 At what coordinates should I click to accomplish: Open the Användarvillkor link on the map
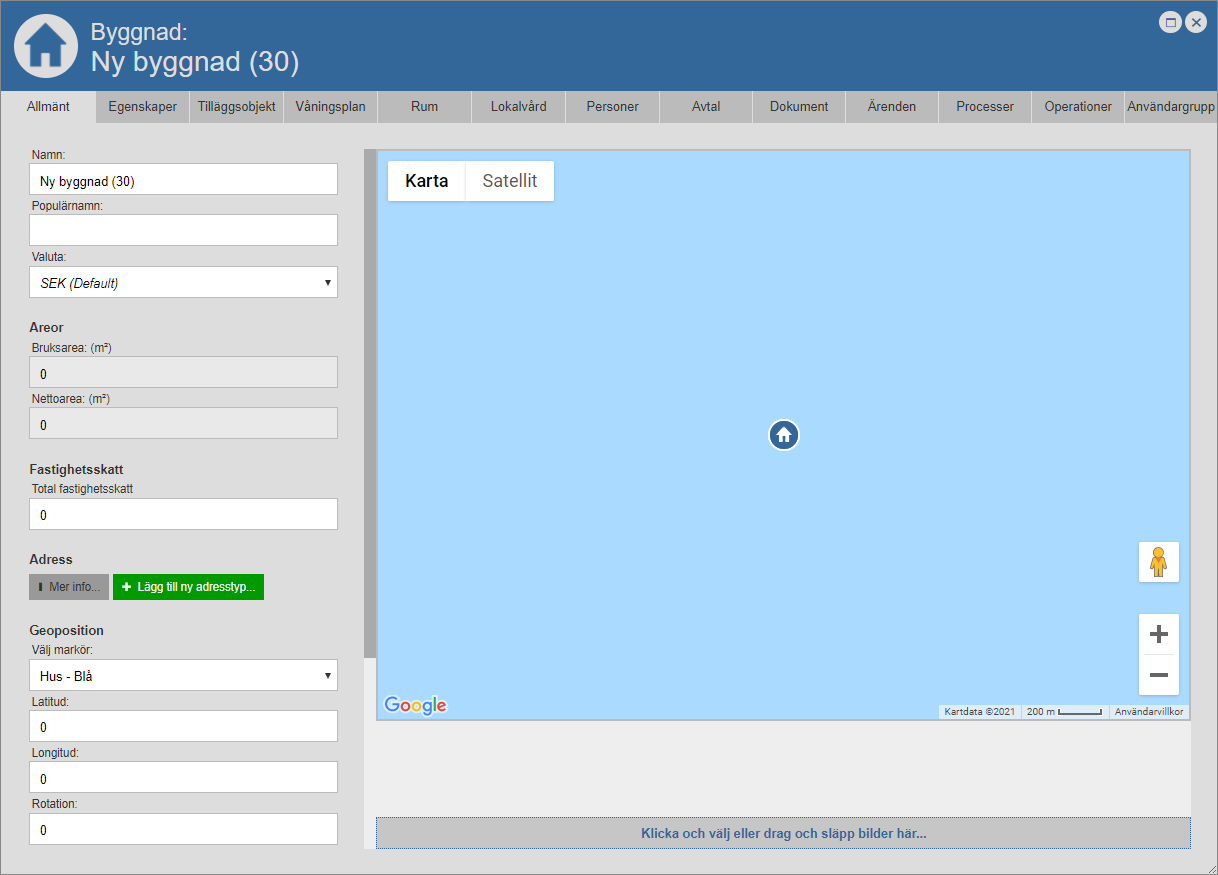click(x=1149, y=712)
